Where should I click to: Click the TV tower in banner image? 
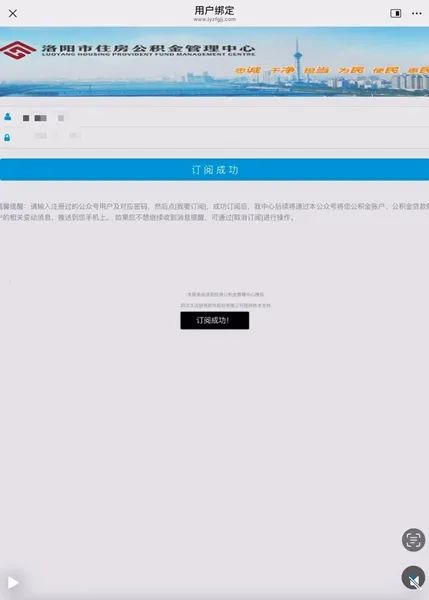click(x=297, y=59)
